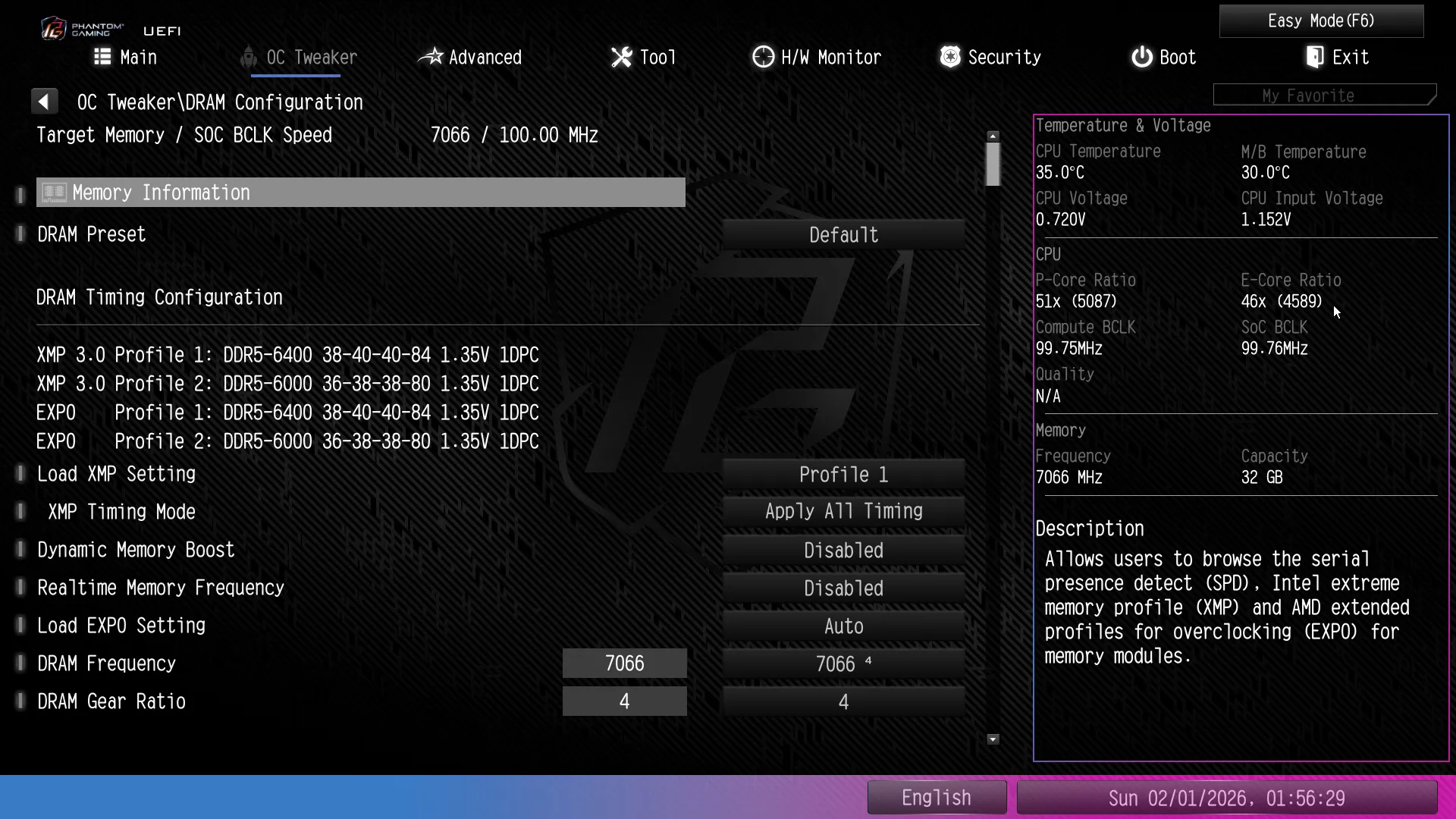
Task: Click the Main tab list icon
Action: [x=102, y=57]
